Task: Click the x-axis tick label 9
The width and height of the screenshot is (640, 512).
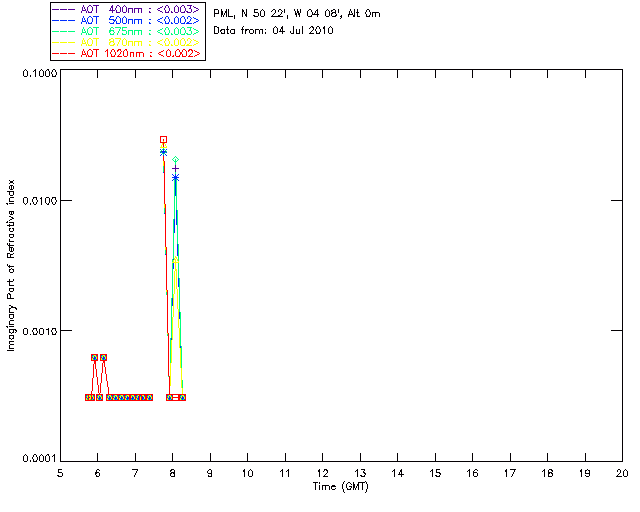Action: tap(210, 473)
